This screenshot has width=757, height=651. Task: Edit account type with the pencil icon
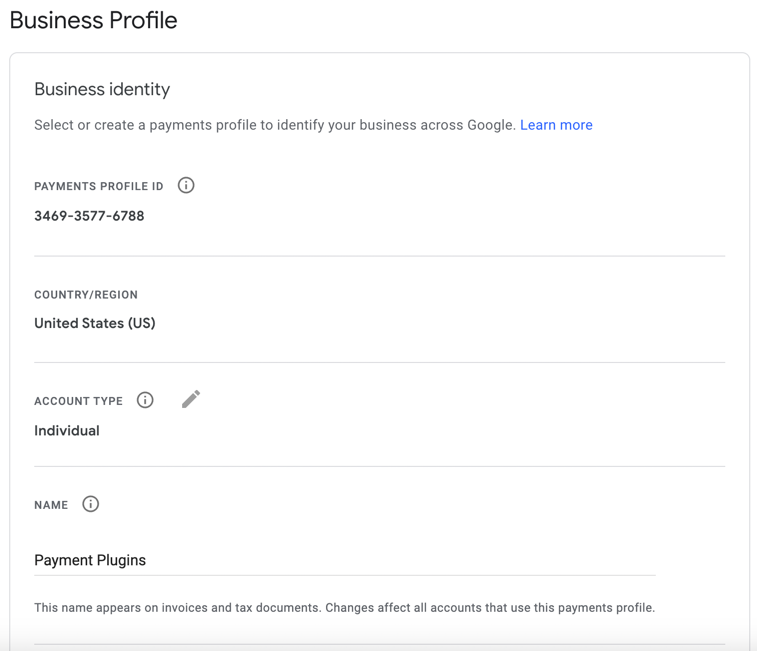[191, 399]
